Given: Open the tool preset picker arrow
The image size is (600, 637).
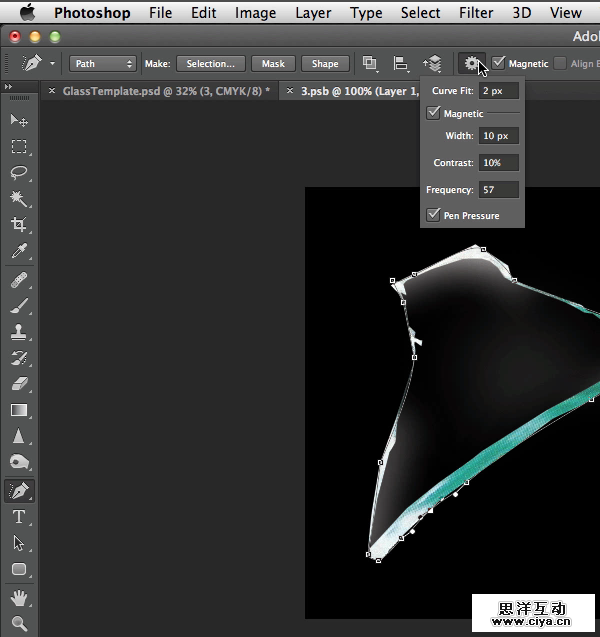Looking at the screenshot, I should point(52,63).
